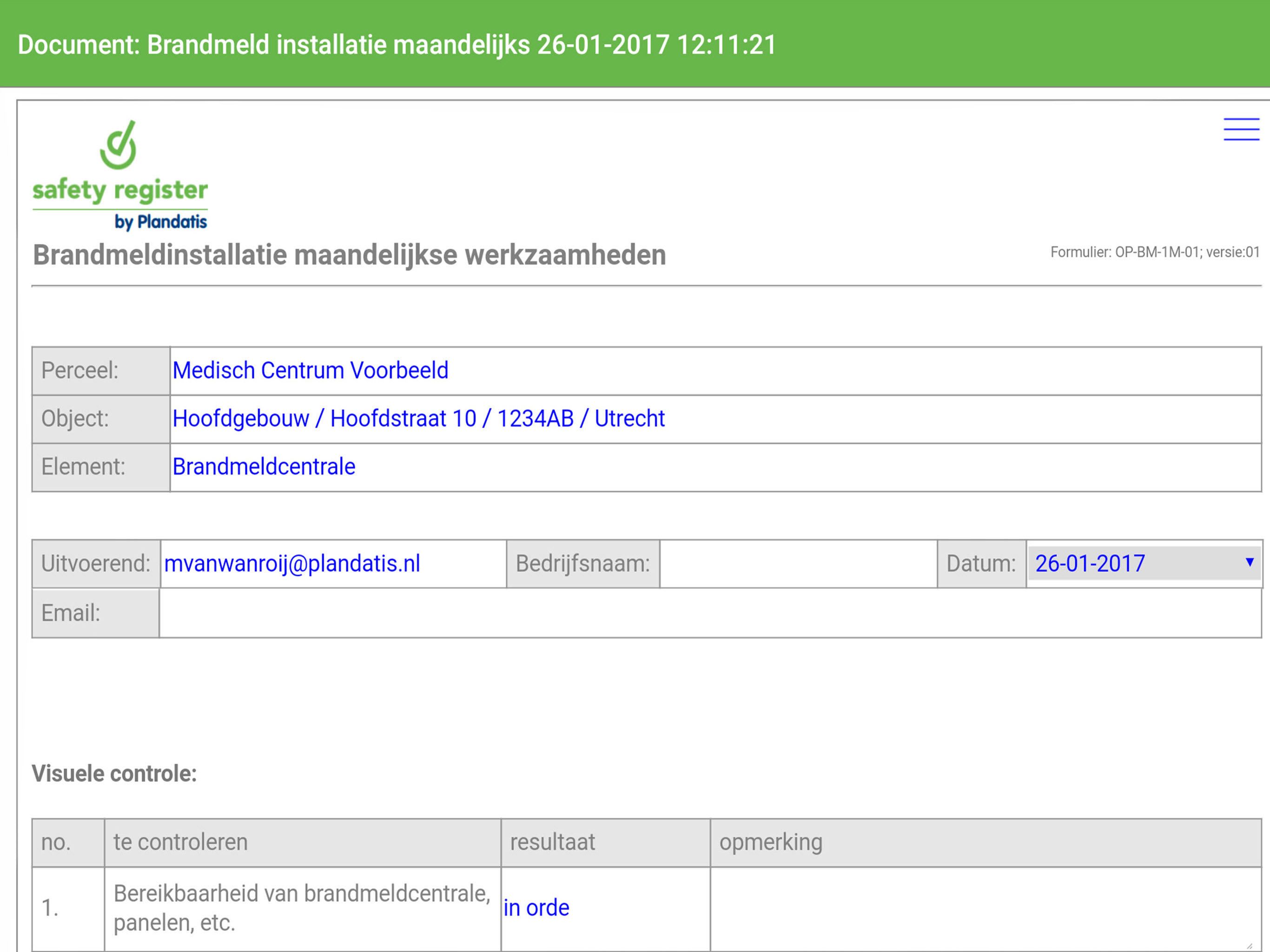Click the 'Bedrijfsnaam:' label cell

pyautogui.click(x=583, y=564)
